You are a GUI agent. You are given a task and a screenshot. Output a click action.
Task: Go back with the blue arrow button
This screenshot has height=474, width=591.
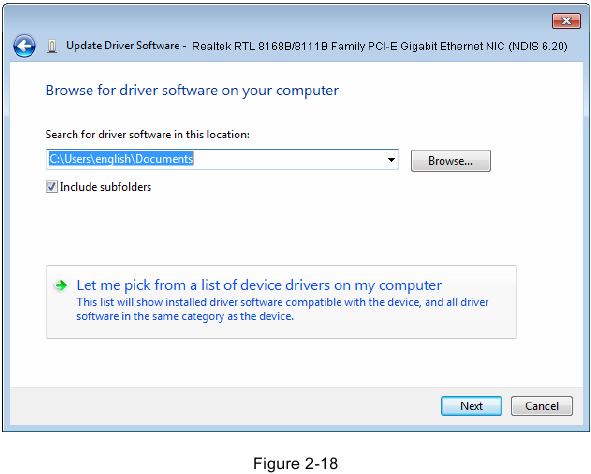point(24,46)
